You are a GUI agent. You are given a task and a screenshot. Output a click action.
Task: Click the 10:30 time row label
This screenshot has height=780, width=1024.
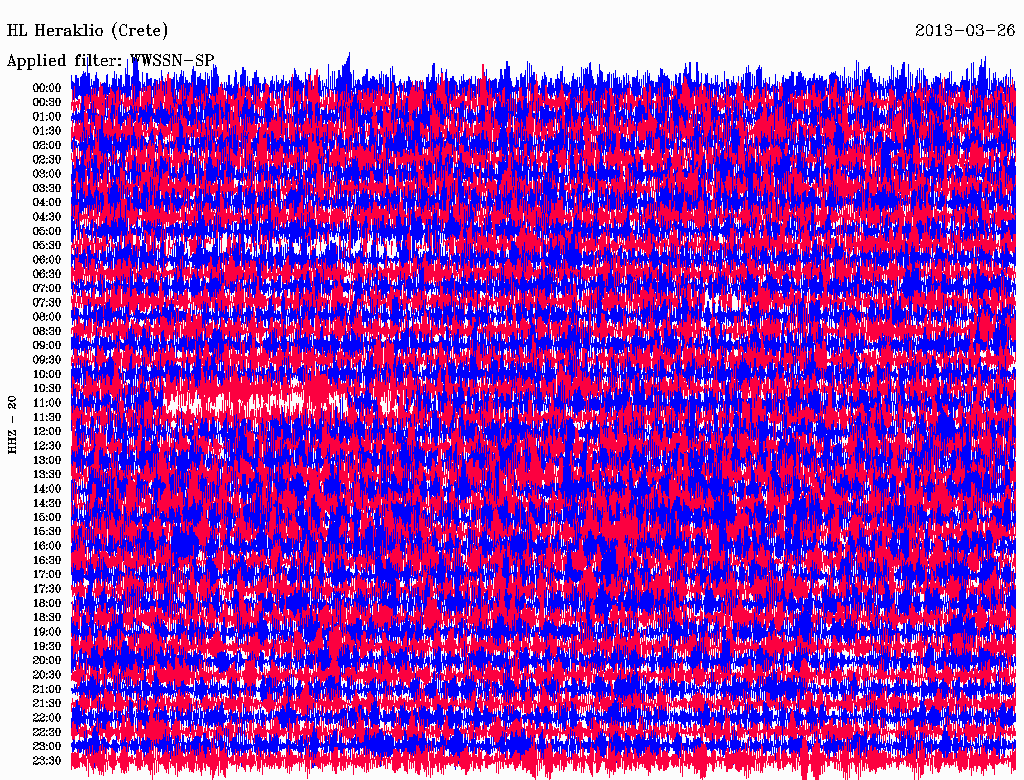[47, 389]
